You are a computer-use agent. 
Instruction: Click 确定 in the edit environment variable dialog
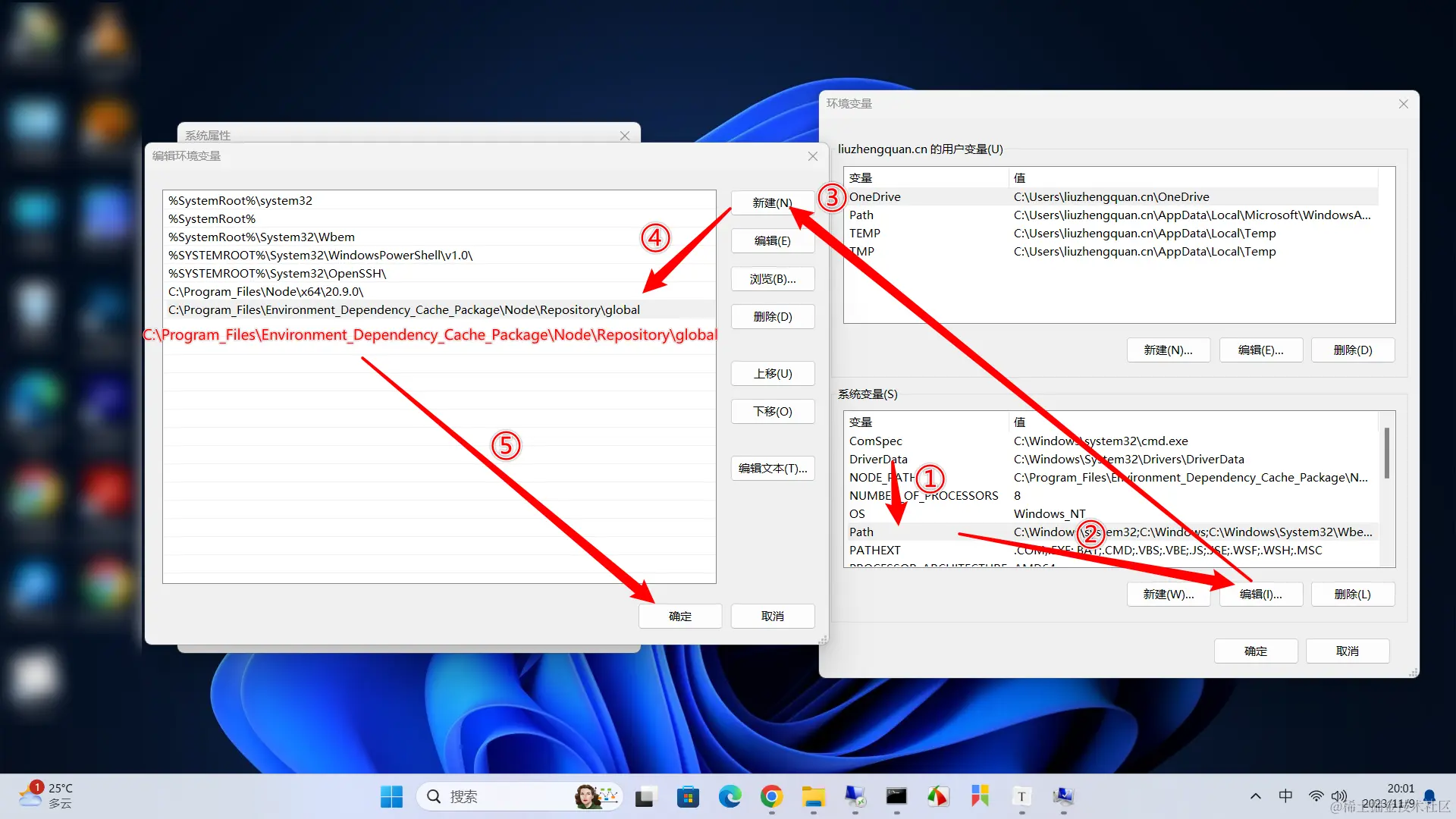[x=679, y=617]
